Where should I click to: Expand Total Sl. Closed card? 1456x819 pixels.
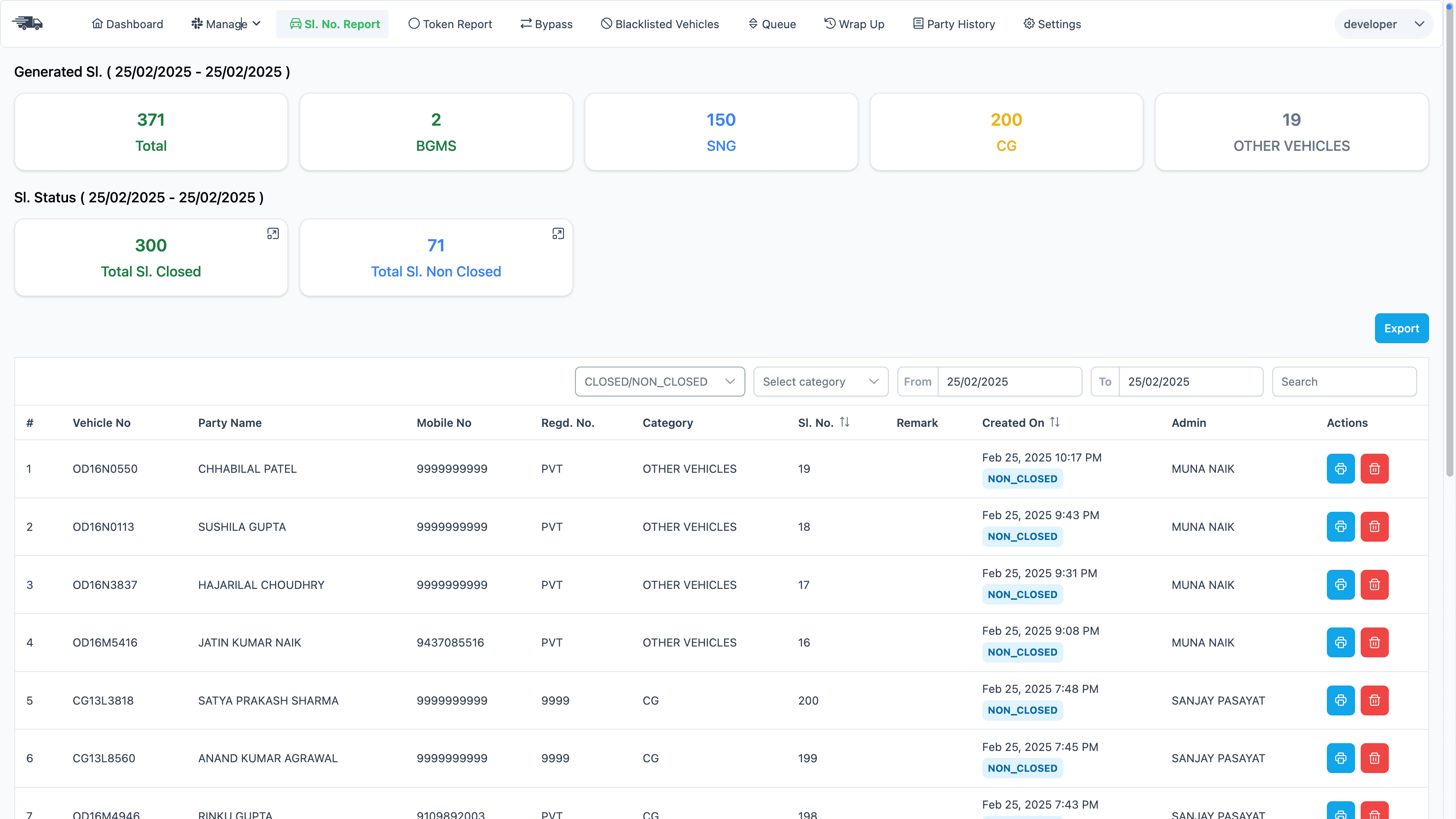coord(273,234)
